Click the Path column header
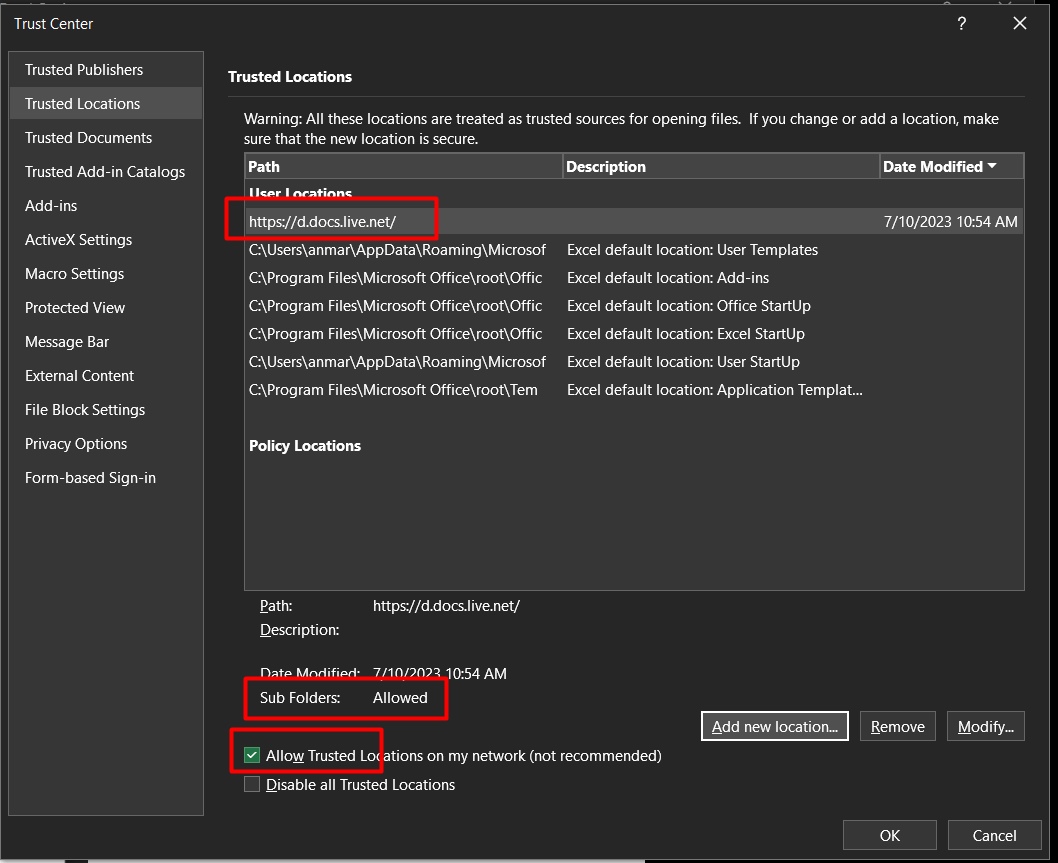 pos(403,167)
